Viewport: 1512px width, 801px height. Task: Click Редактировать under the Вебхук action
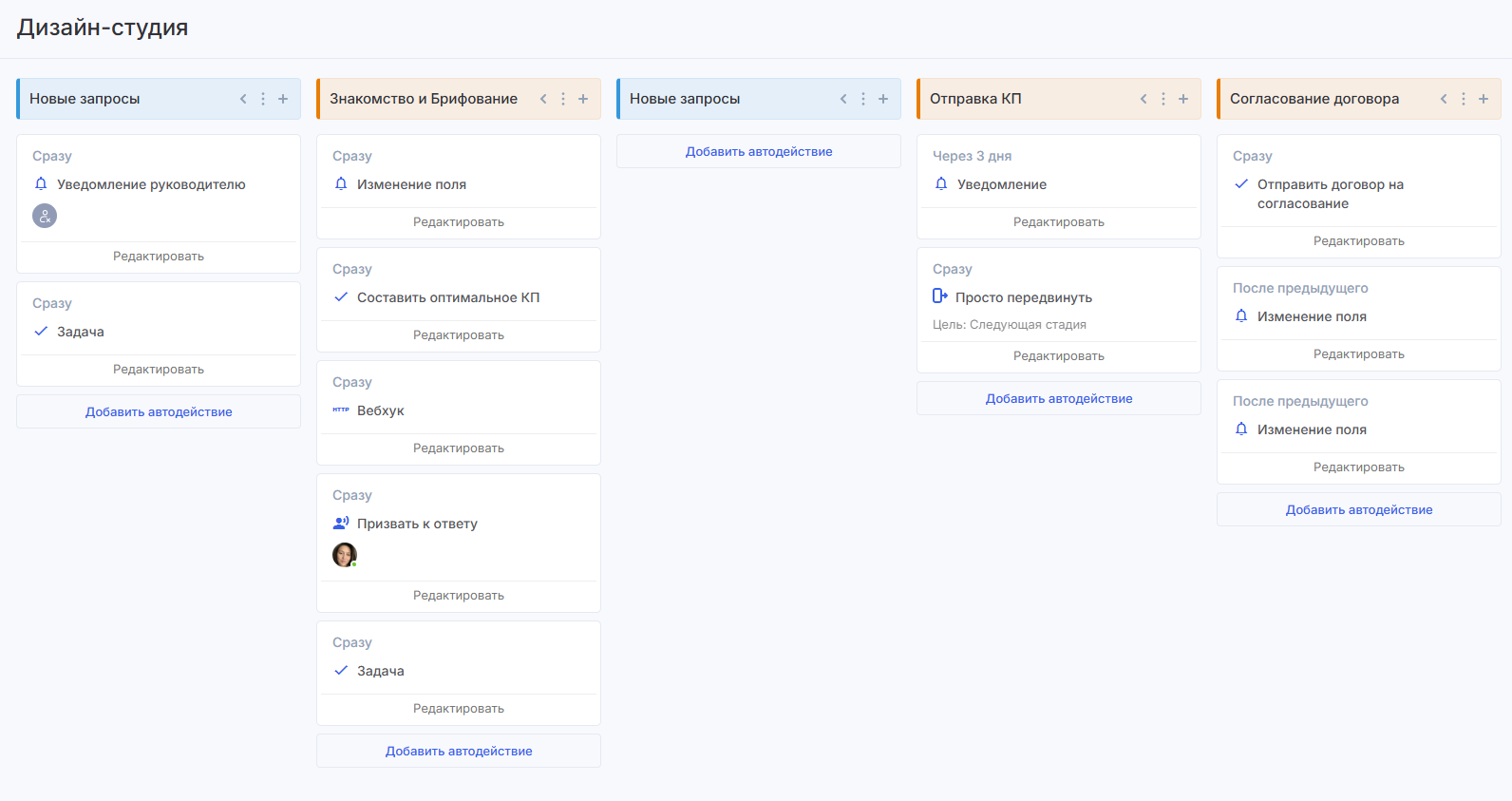pyautogui.click(x=459, y=448)
